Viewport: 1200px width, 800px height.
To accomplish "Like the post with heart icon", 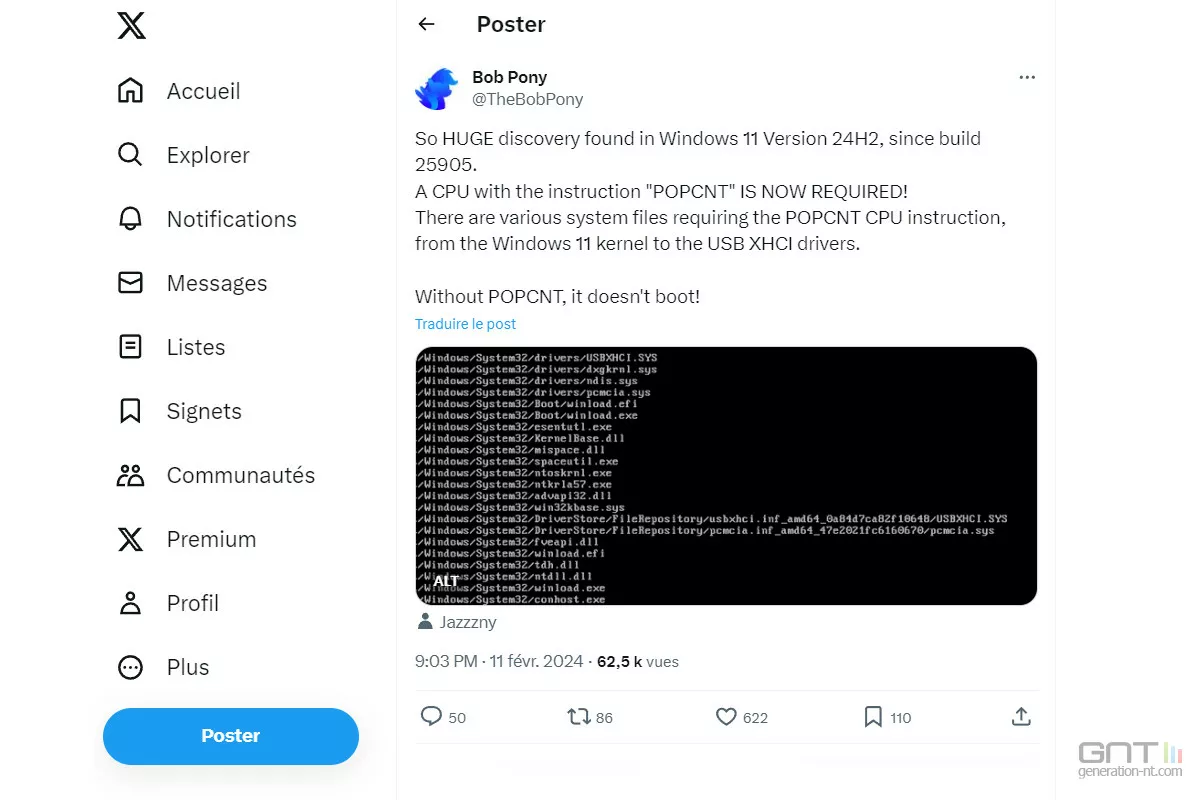I will pyautogui.click(x=726, y=716).
